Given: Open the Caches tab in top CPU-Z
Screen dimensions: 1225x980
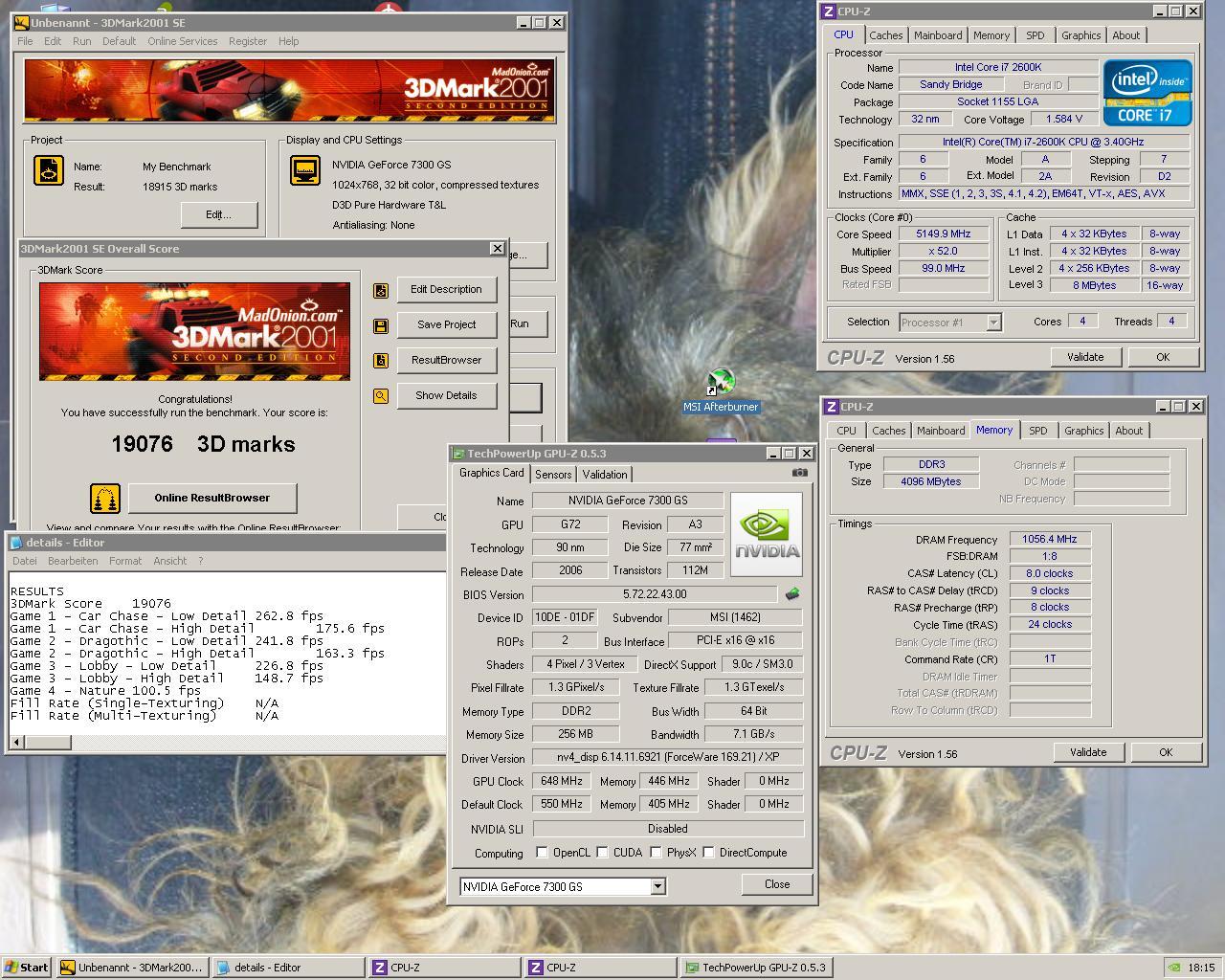Looking at the screenshot, I should (x=885, y=35).
